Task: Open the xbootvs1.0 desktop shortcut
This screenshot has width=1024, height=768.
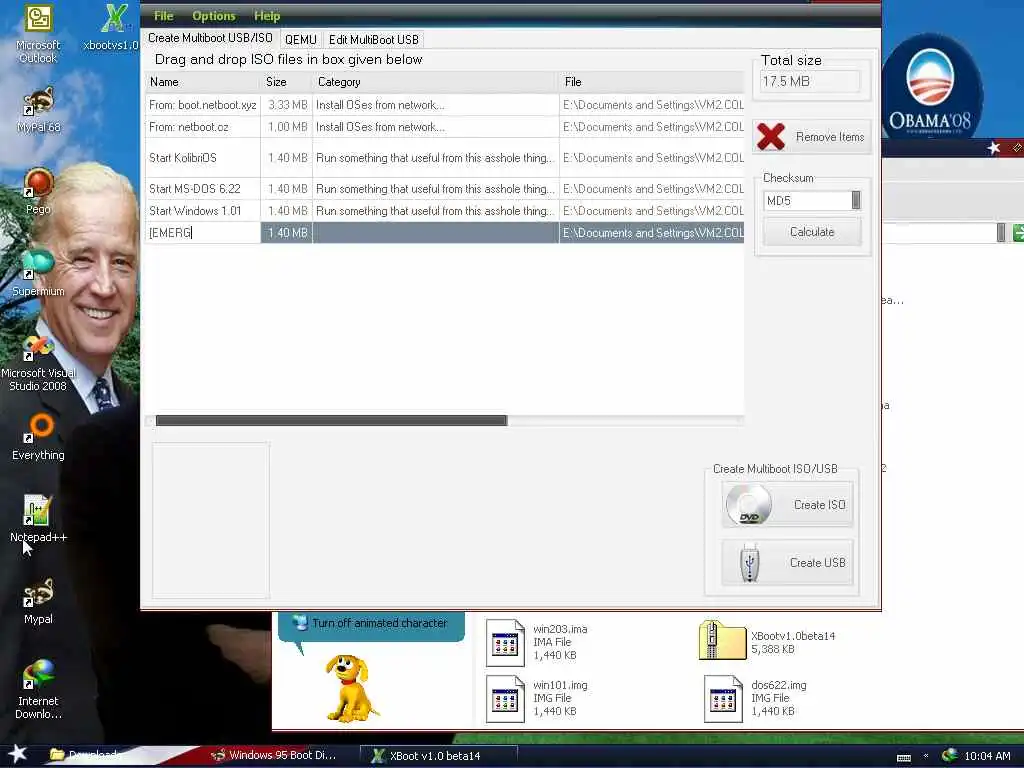Action: pyautogui.click(x=112, y=27)
